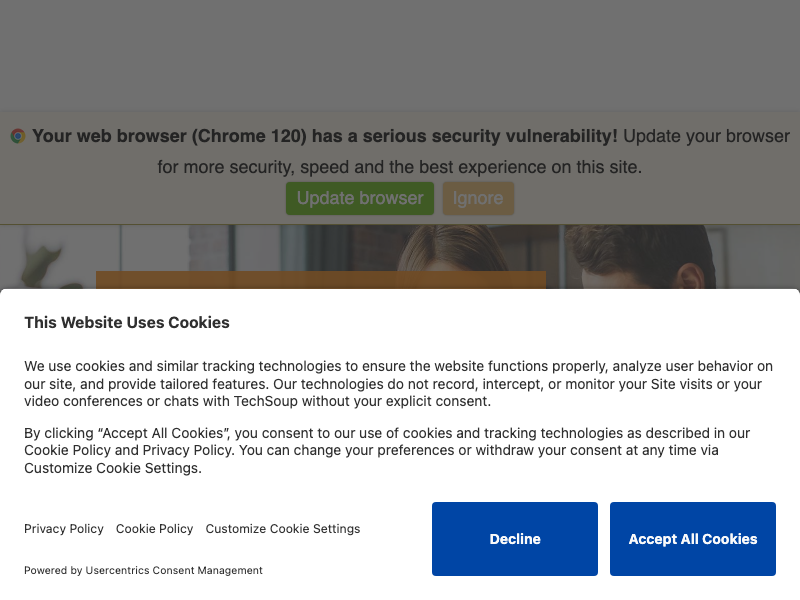The width and height of the screenshot is (800, 600).
Task: Decline cookies with the Decline button
Action: point(515,539)
